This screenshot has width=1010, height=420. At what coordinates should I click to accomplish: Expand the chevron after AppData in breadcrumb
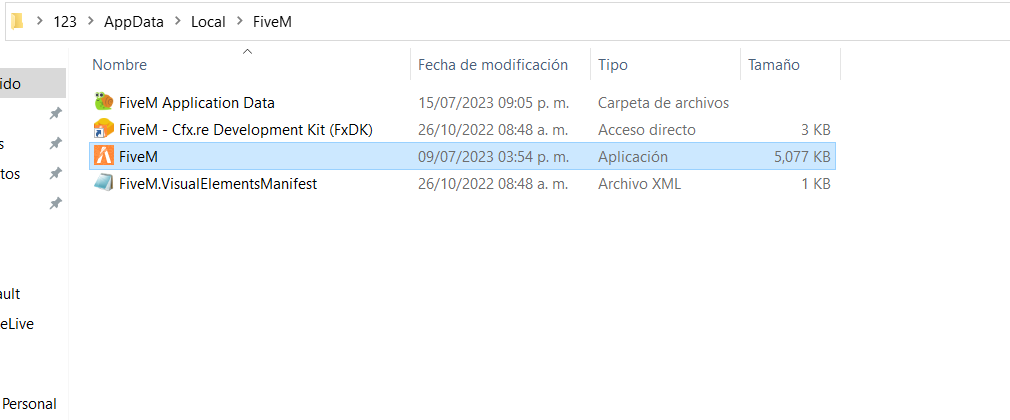(x=178, y=20)
